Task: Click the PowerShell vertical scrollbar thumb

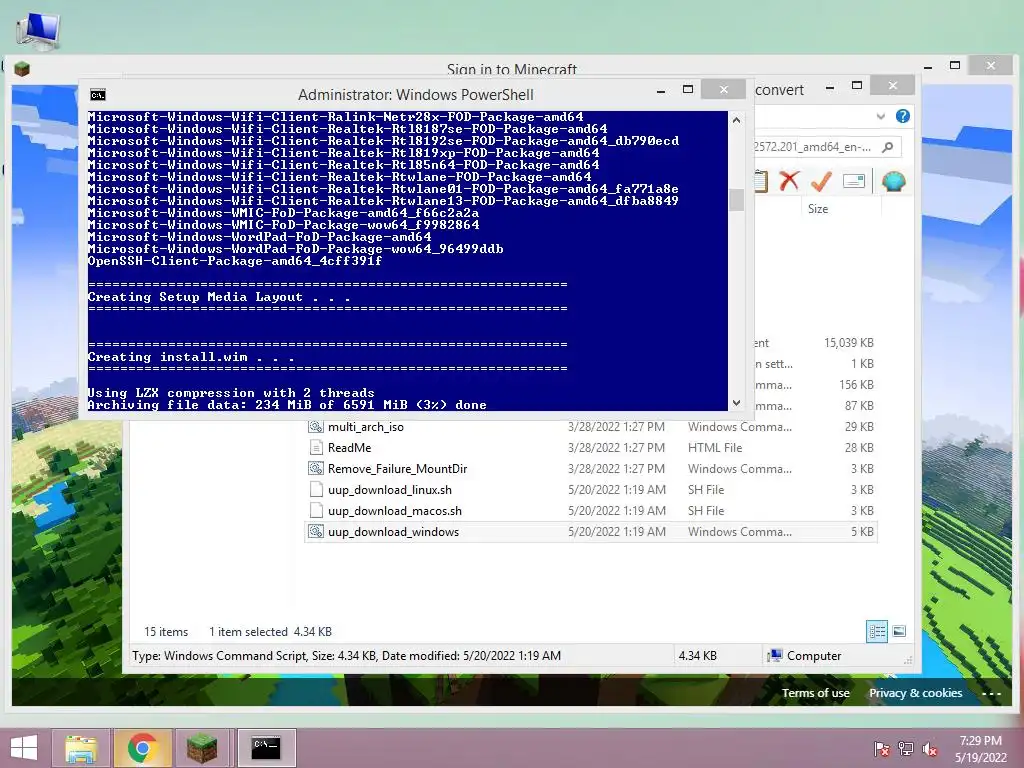Action: (737, 200)
